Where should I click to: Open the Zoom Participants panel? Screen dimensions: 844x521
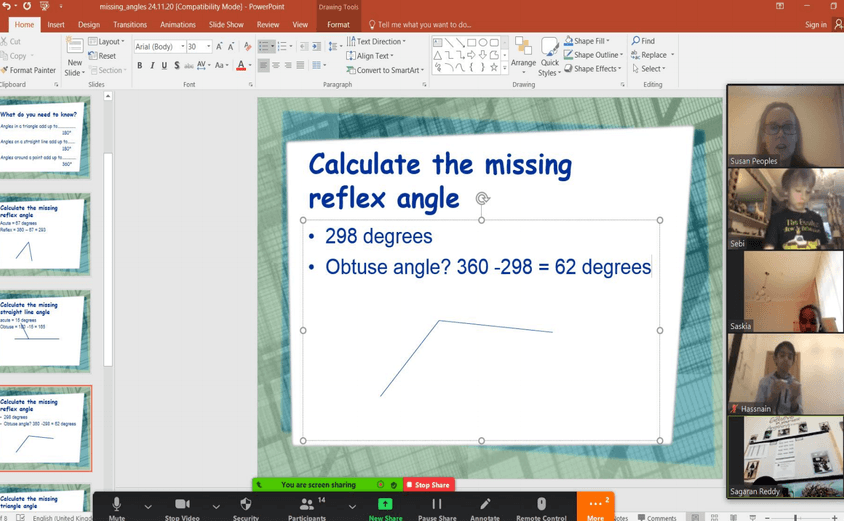(307, 506)
